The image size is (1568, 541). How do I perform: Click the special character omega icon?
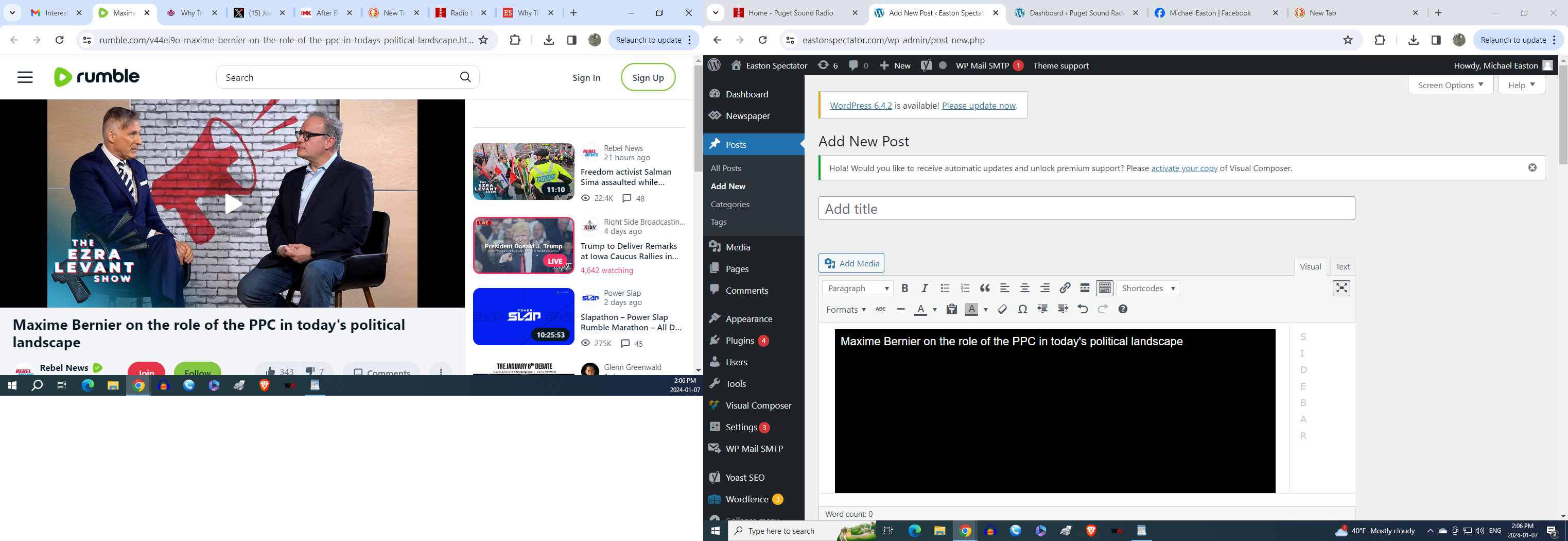(x=1023, y=310)
